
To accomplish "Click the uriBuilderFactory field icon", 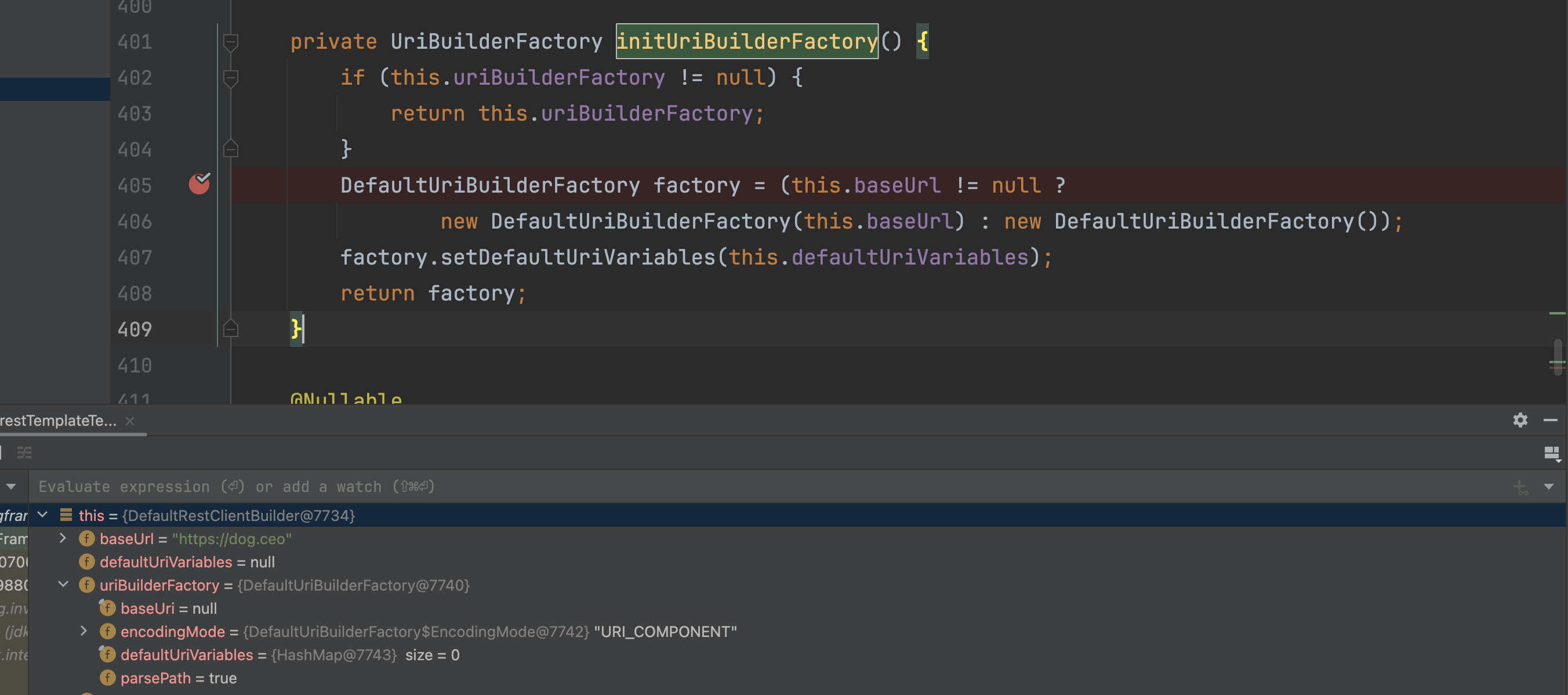I will (x=86, y=585).
